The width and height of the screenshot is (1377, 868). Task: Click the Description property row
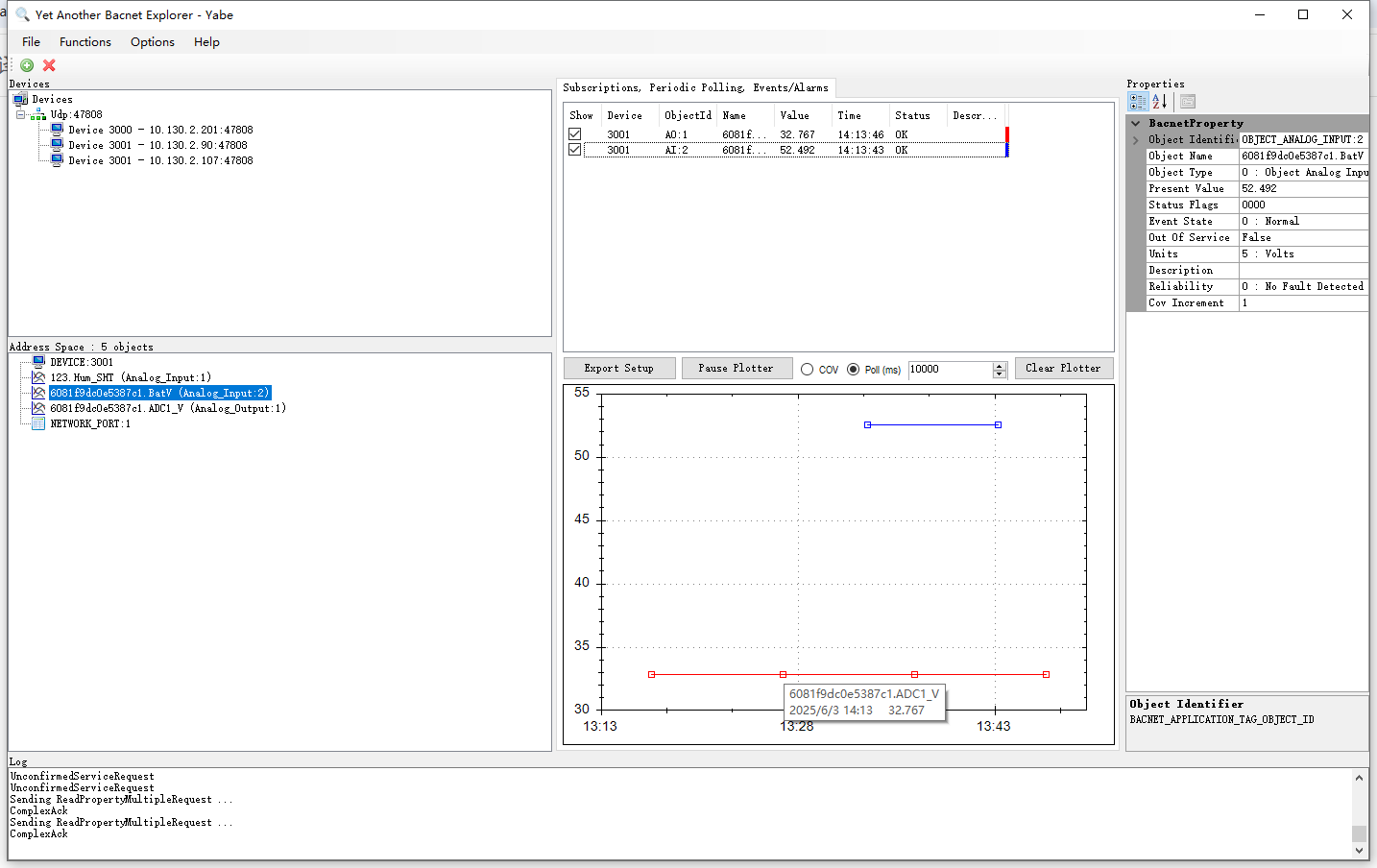tap(1256, 270)
